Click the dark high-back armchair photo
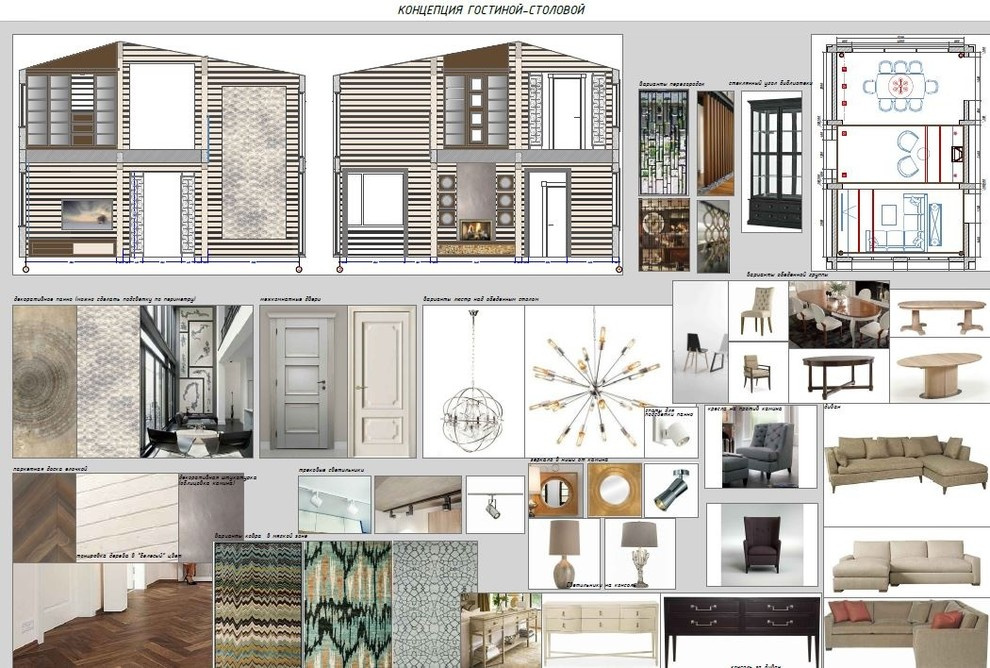The image size is (990, 668). 762,544
